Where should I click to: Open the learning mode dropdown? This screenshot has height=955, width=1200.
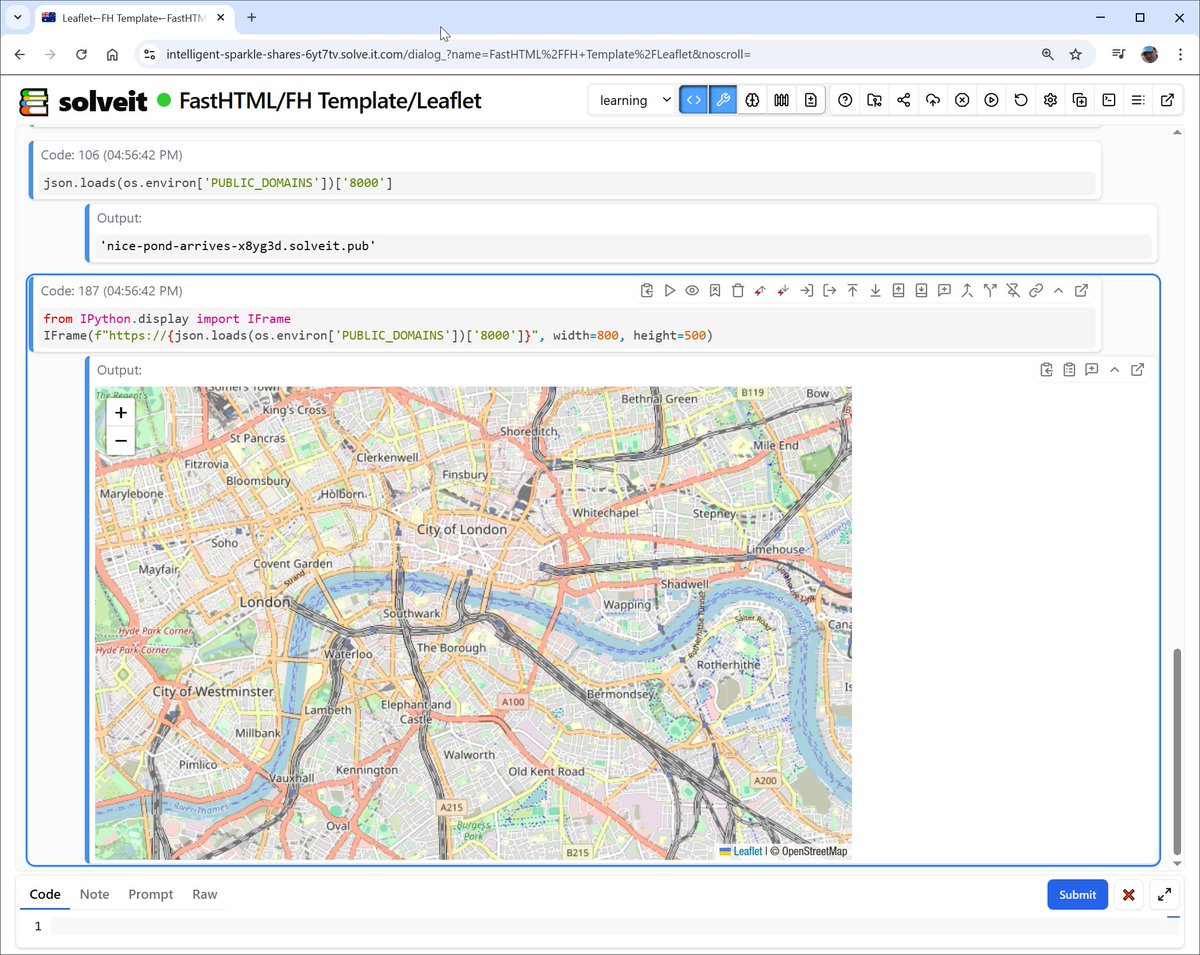(633, 100)
